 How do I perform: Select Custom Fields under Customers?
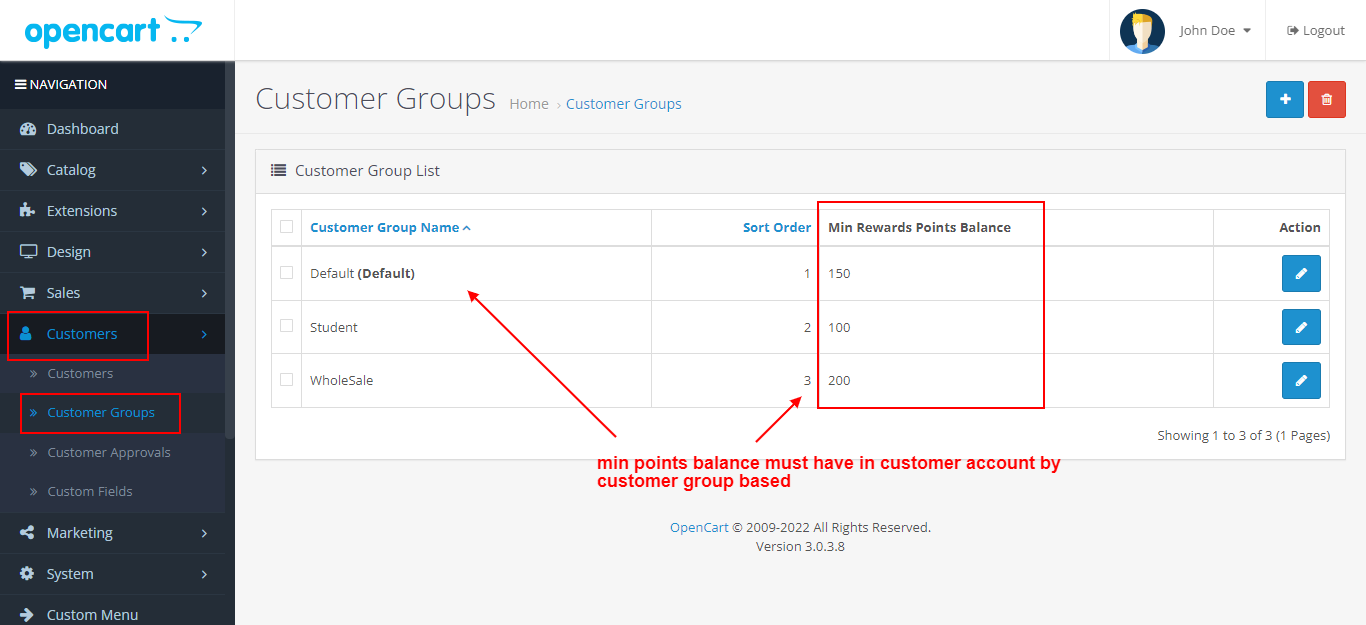90,491
